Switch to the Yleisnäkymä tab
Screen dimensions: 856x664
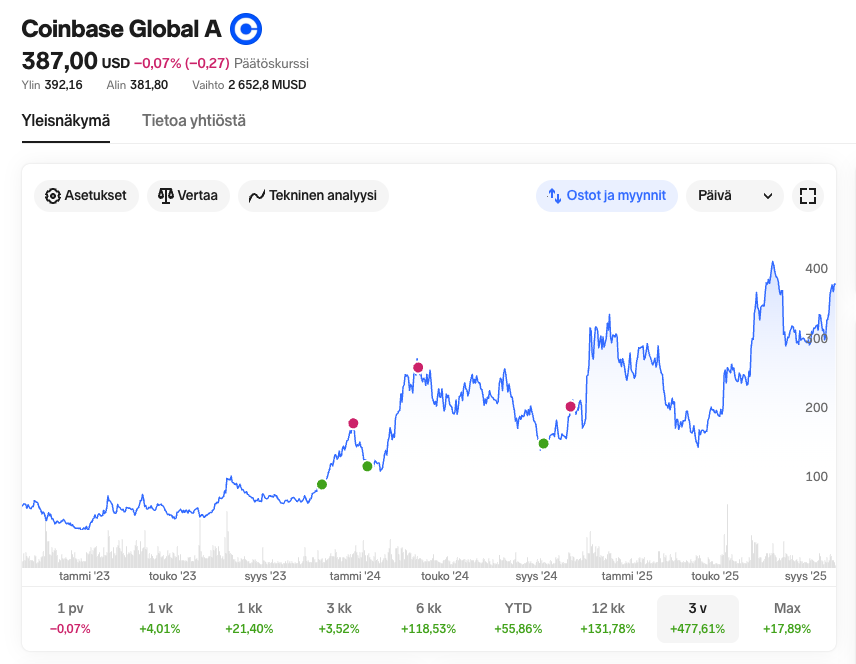(x=66, y=121)
